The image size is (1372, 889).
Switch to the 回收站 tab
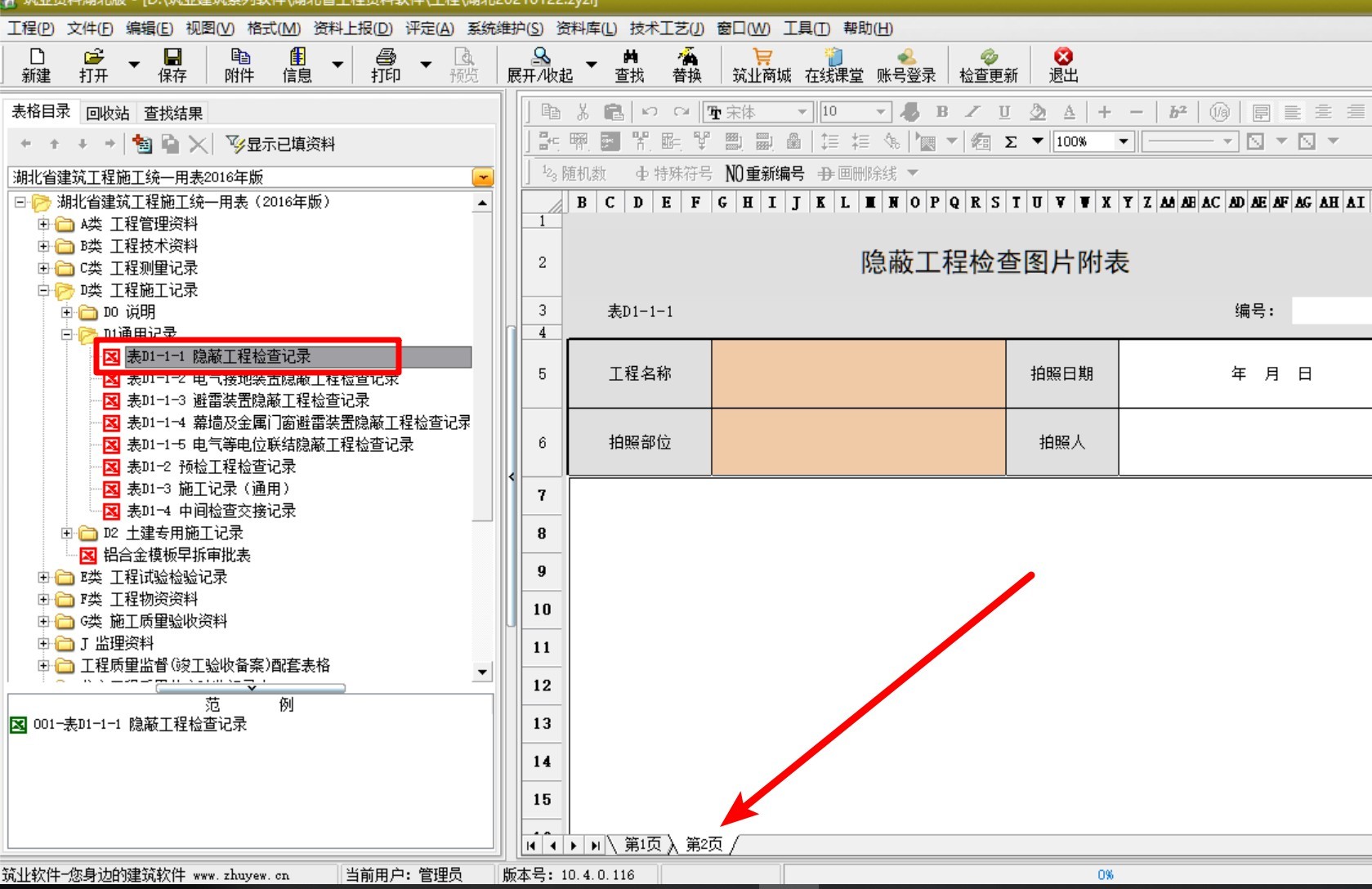point(108,113)
